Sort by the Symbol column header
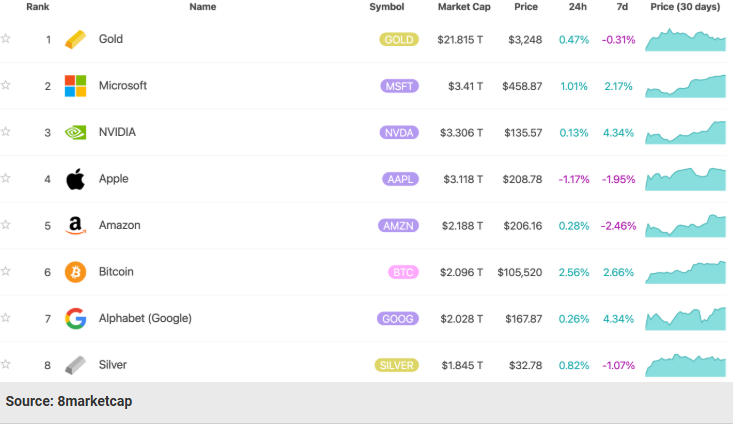This screenshot has width=733, height=424. tap(387, 7)
